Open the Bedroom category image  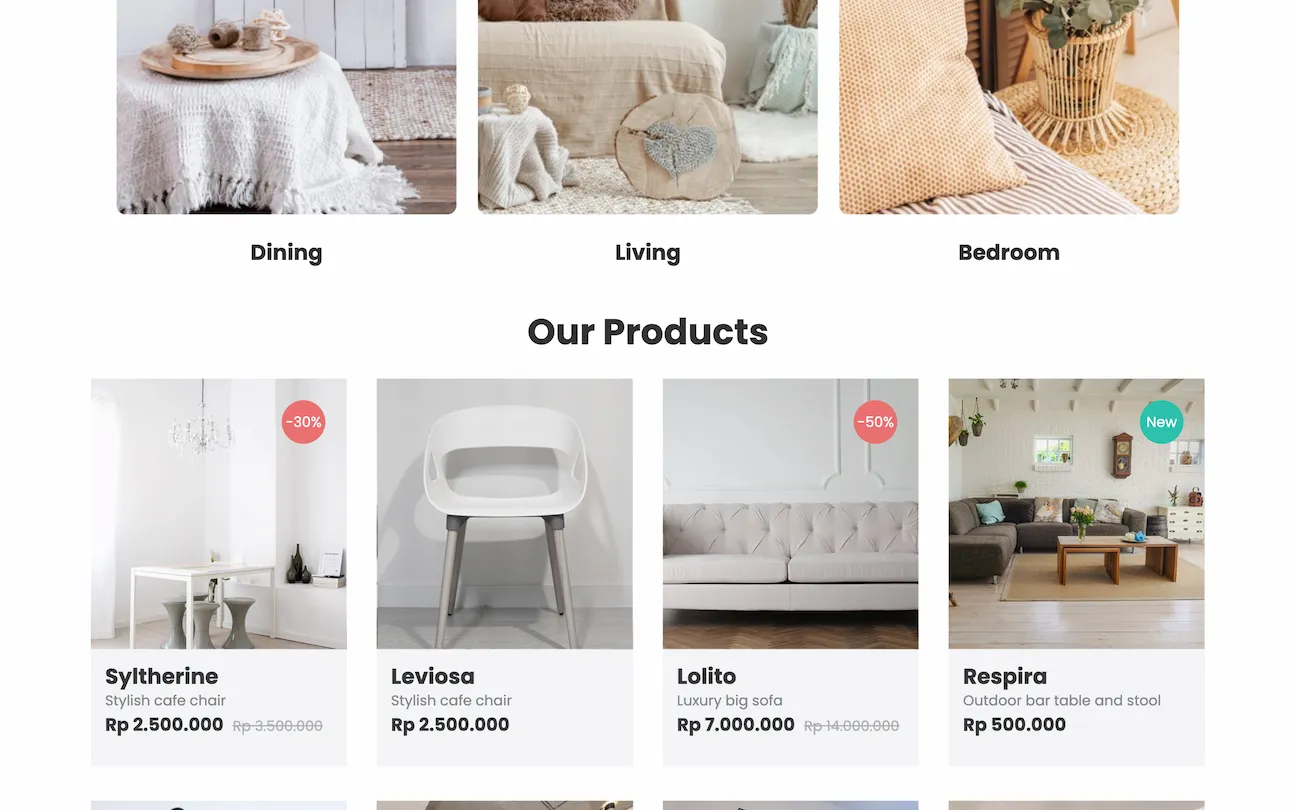[x=1009, y=107]
